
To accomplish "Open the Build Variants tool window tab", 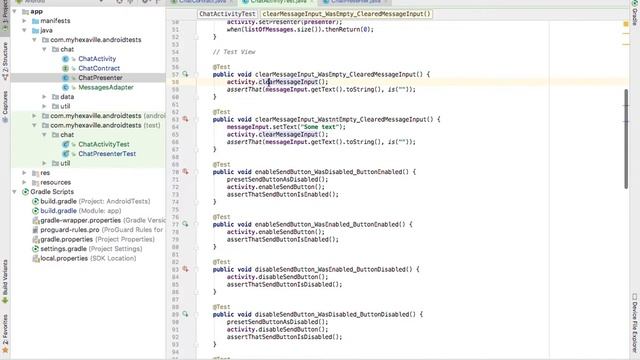I will pyautogui.click(x=5, y=282).
